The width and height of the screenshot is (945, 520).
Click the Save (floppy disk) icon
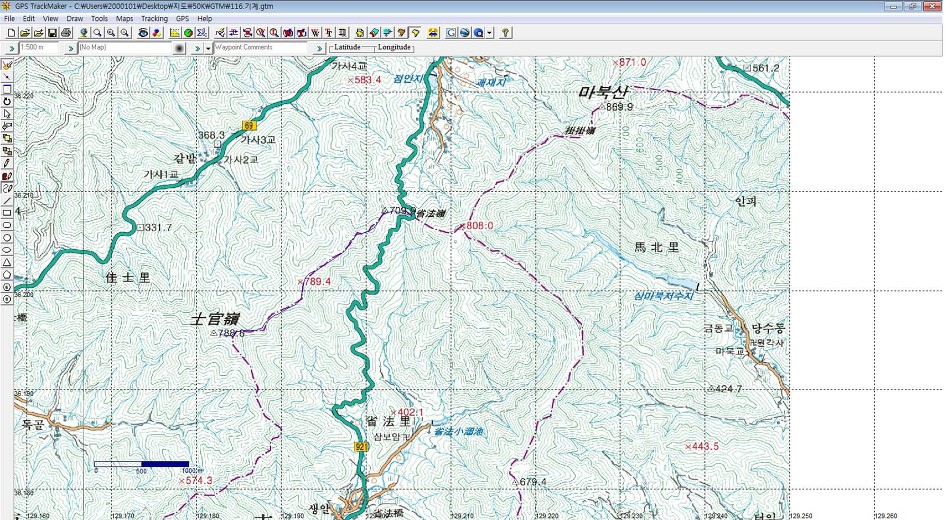pyautogui.click(x=52, y=33)
